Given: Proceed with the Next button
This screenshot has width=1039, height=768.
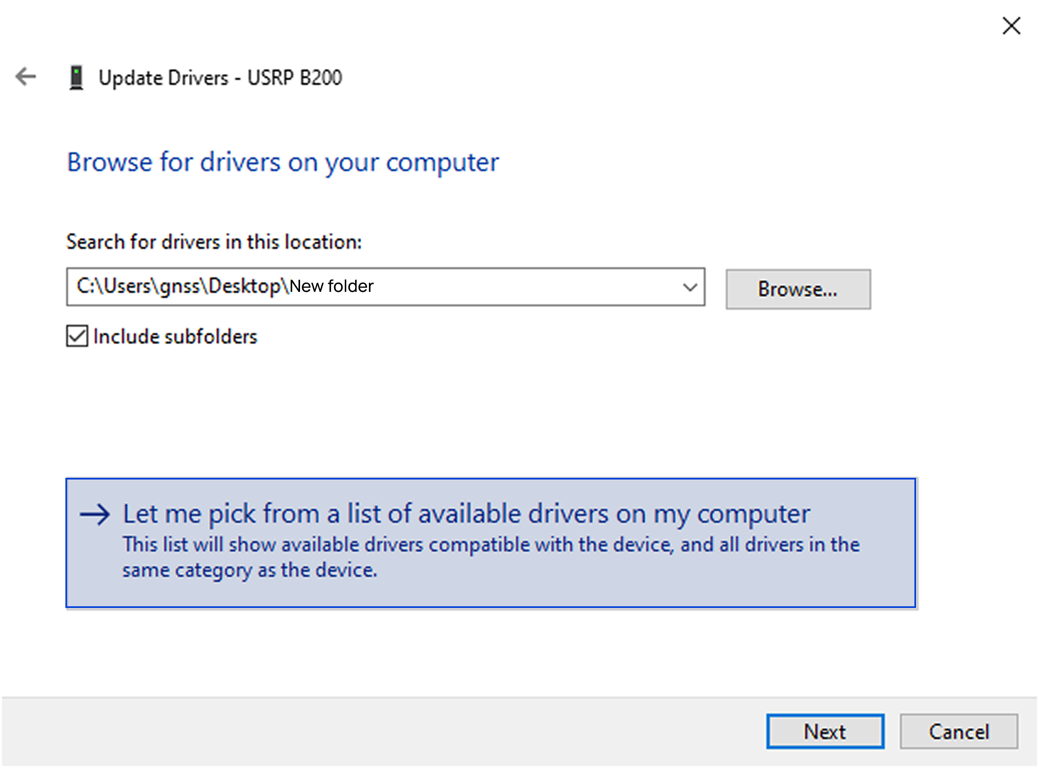Looking at the screenshot, I should pos(825,732).
